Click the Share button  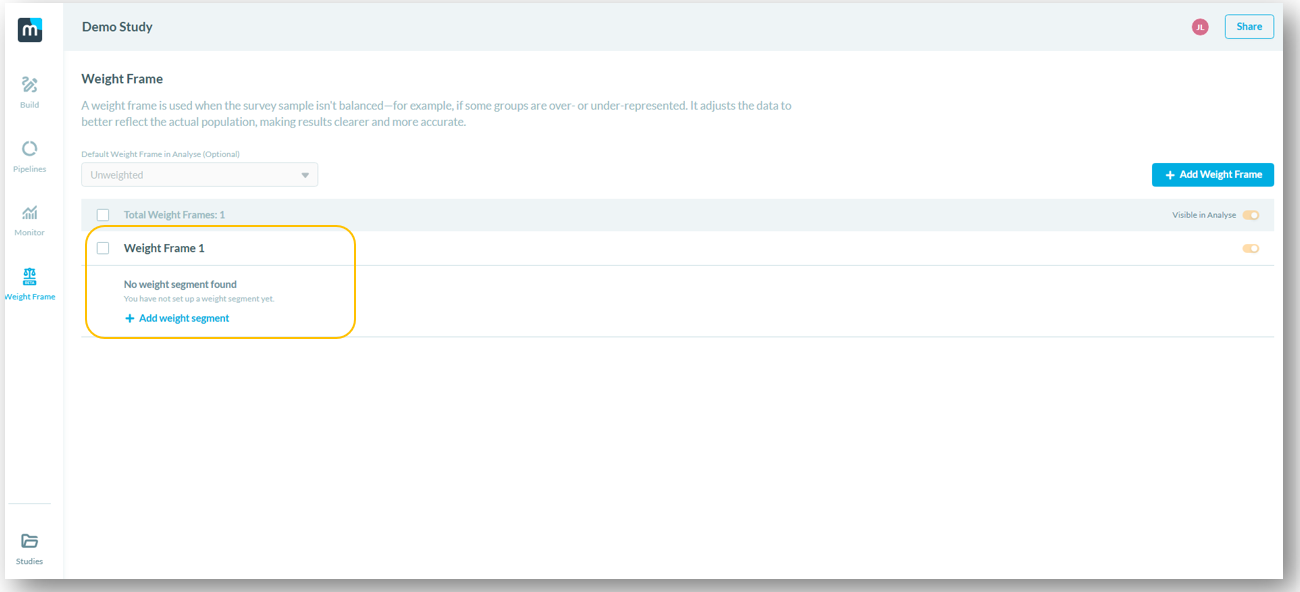click(x=1249, y=27)
